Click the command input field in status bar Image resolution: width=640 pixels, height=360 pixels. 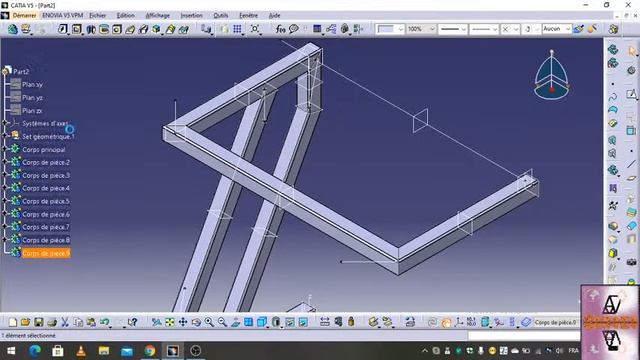pos(524,336)
